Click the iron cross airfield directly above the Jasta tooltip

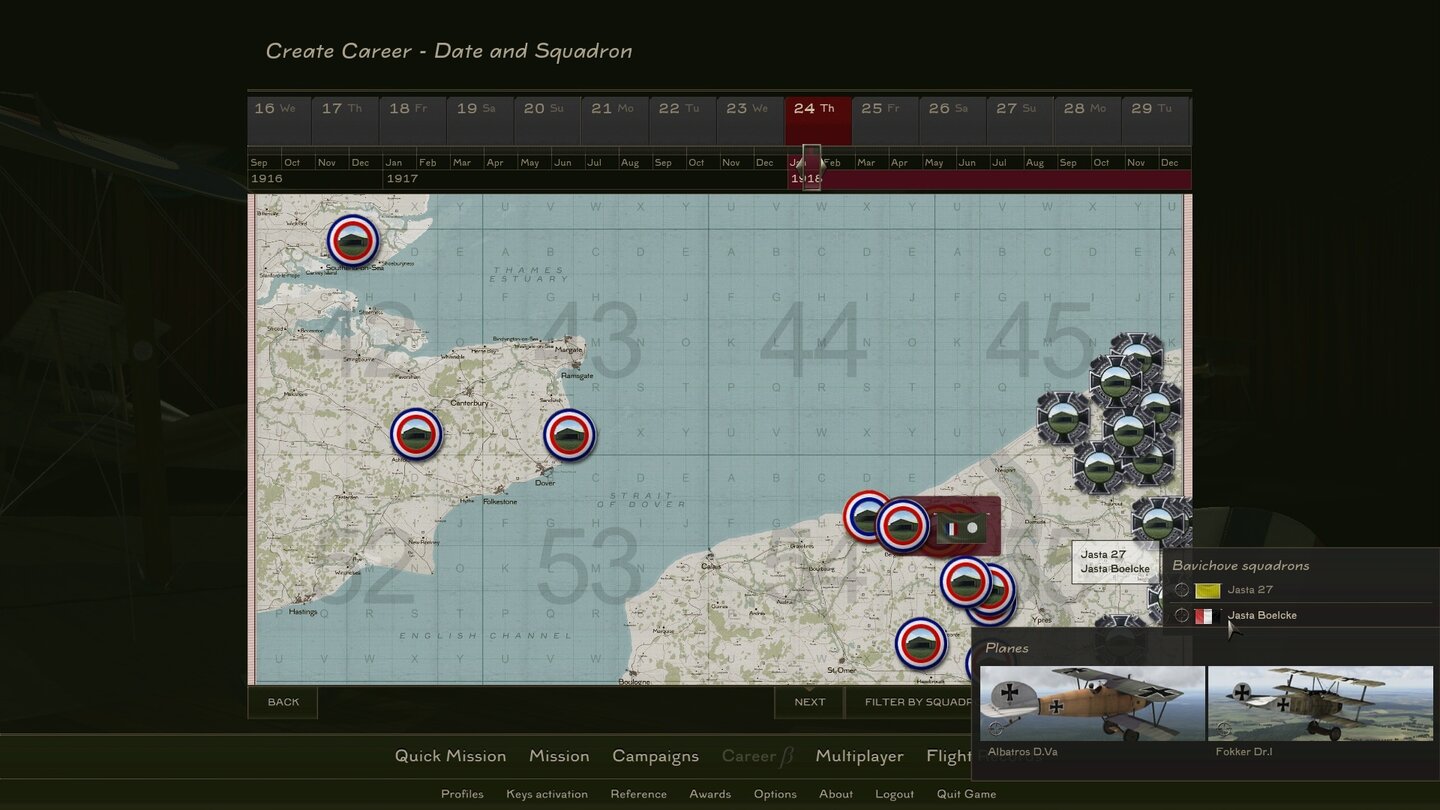[1157, 521]
